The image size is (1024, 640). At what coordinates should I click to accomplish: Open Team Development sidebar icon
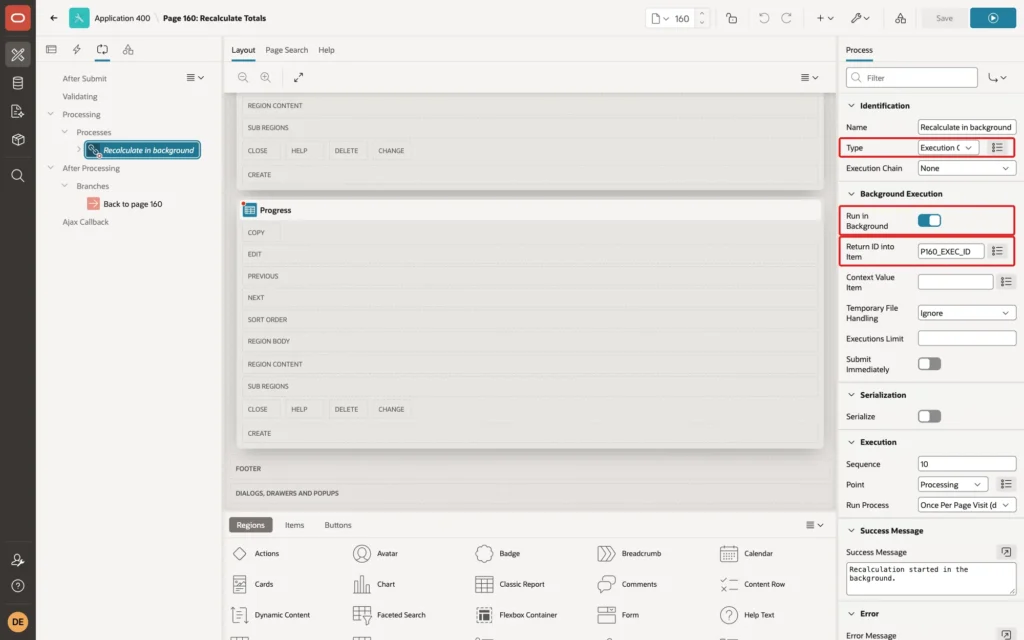pos(18,111)
